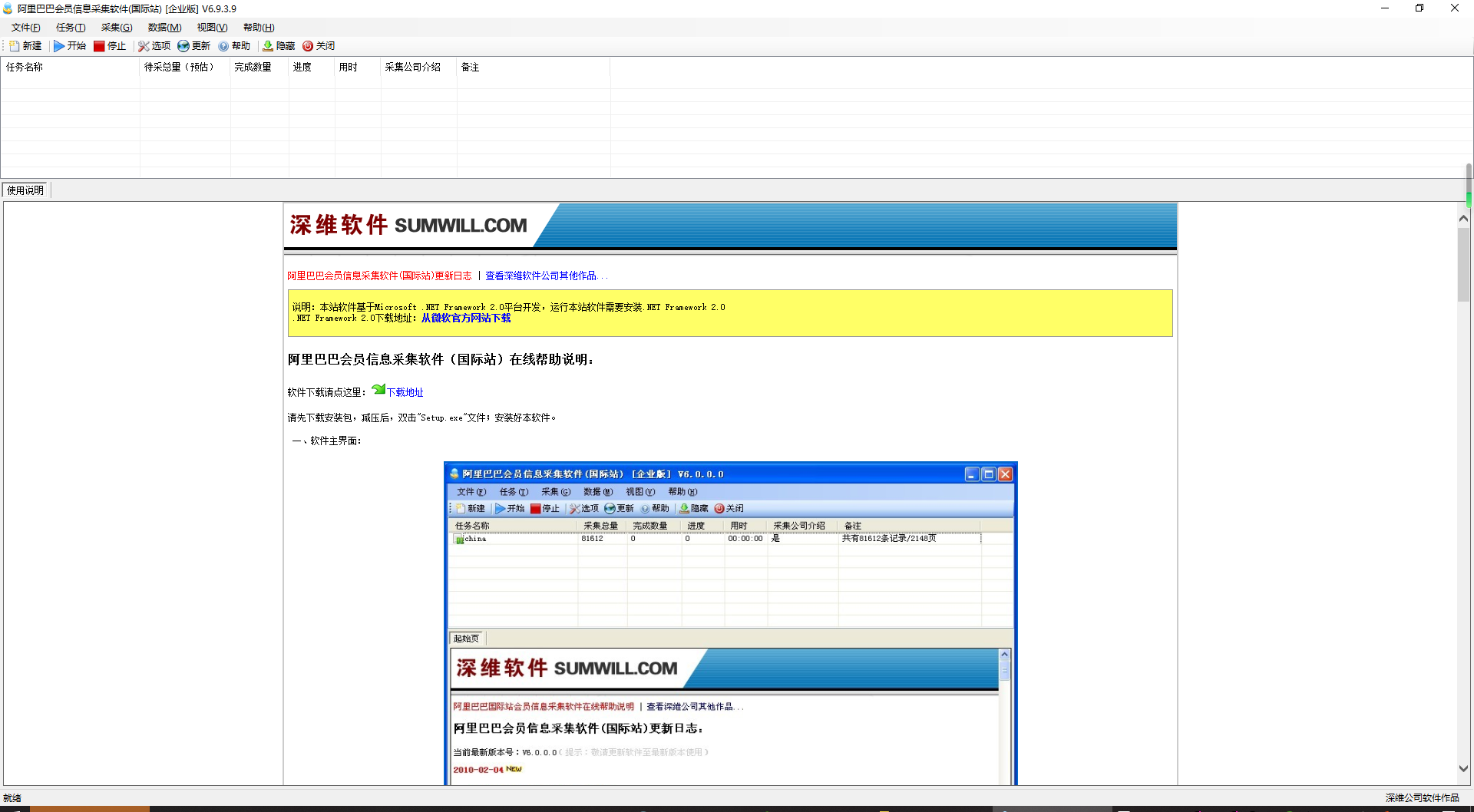Click the 更新 update toolbar icon
Screen dimensions: 1474x812
pyautogui.click(x=193, y=46)
